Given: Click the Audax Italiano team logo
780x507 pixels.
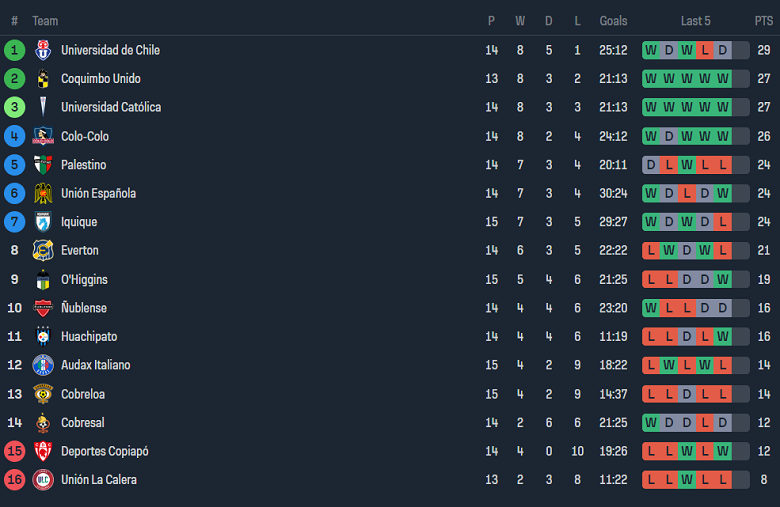Looking at the screenshot, I should [43, 365].
